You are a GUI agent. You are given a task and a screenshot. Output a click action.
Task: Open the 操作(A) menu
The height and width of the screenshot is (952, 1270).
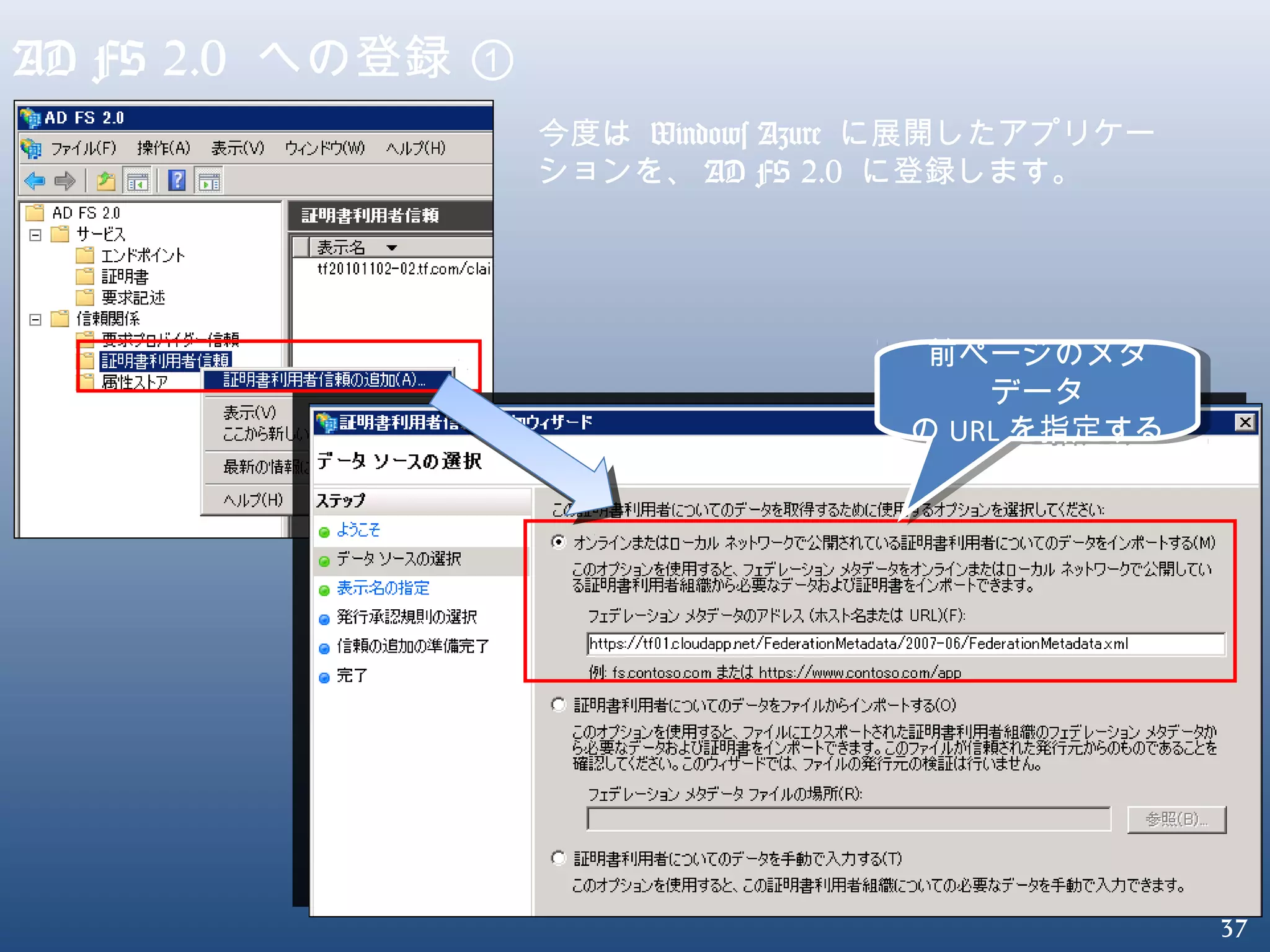(164, 148)
